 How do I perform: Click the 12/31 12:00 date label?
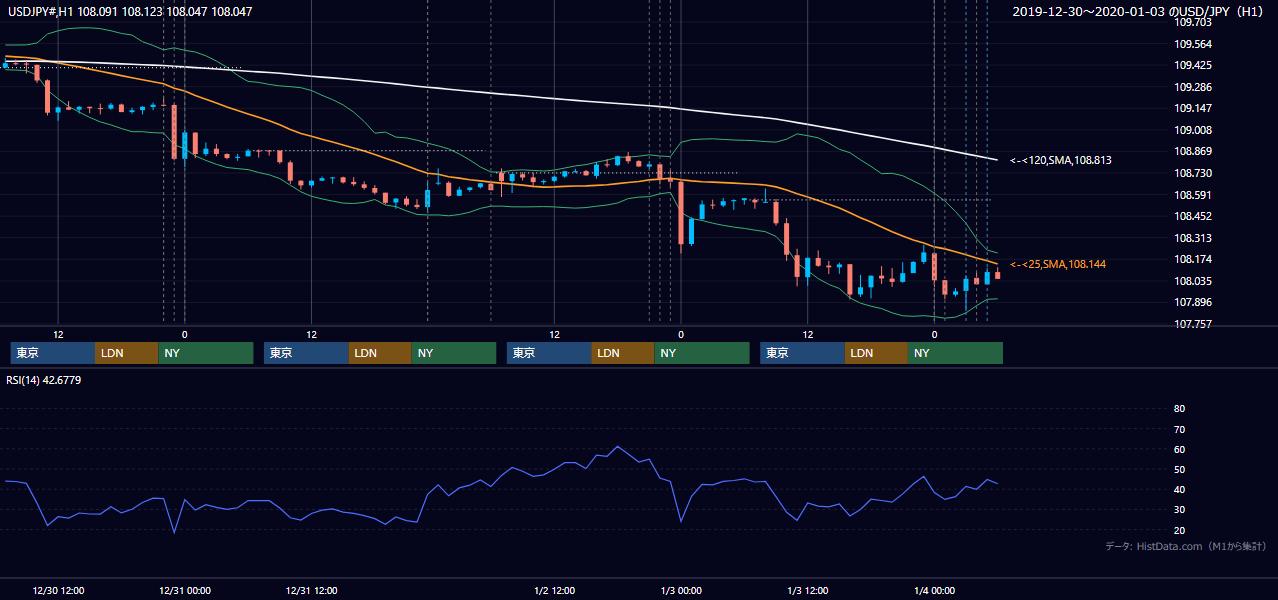pyautogui.click(x=312, y=590)
